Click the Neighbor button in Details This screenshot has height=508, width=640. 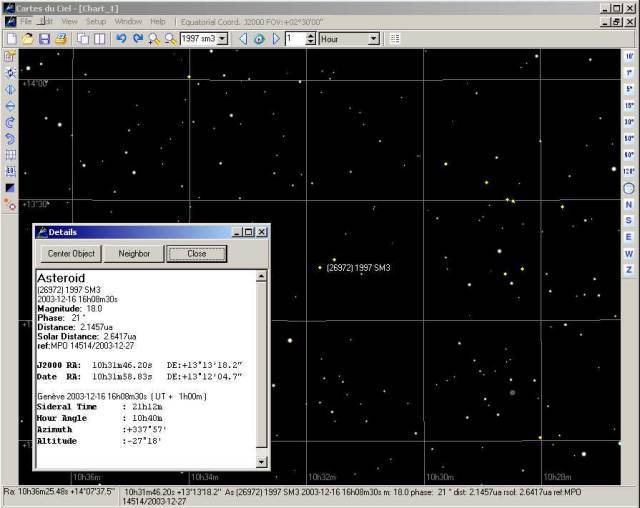point(134,253)
